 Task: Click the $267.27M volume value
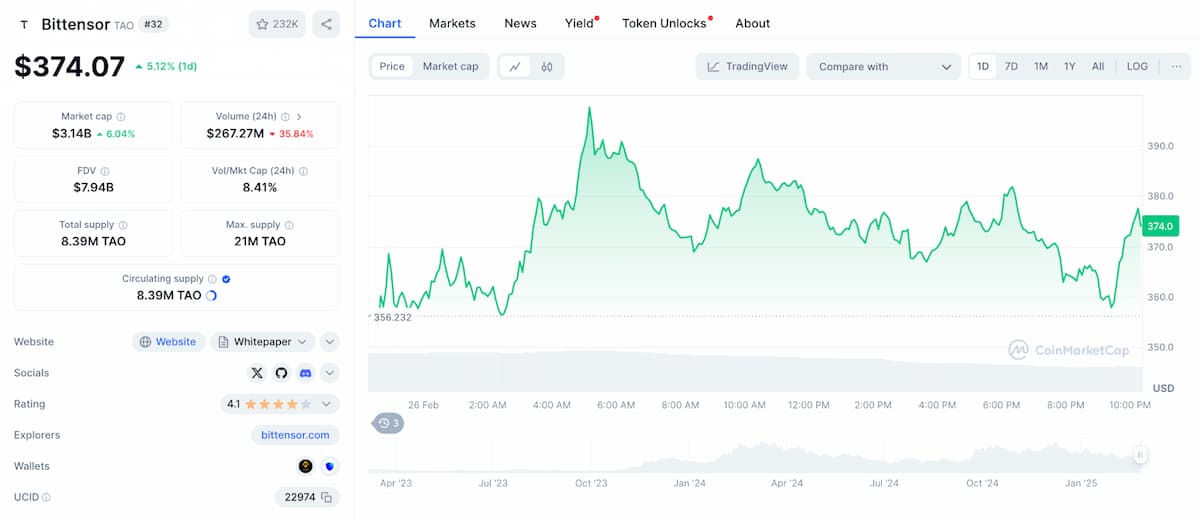point(235,133)
